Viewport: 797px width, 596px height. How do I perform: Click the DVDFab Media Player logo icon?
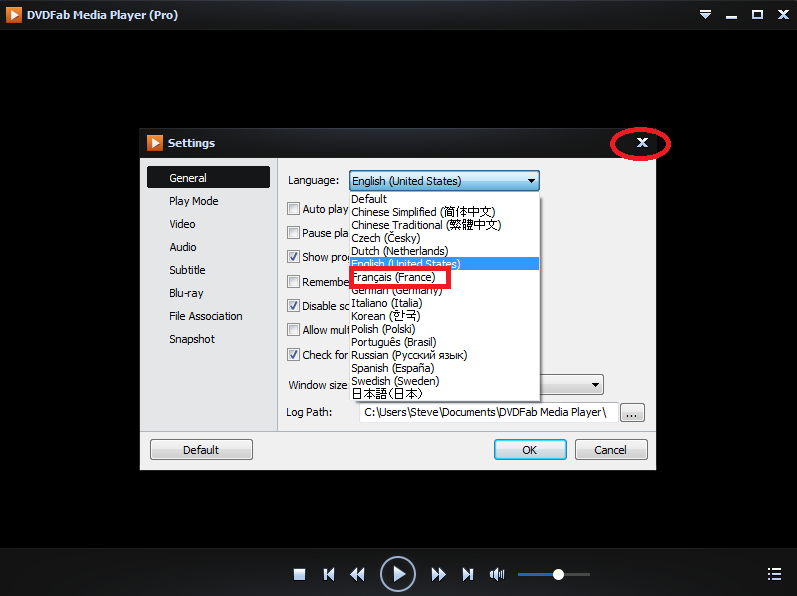click(14, 15)
